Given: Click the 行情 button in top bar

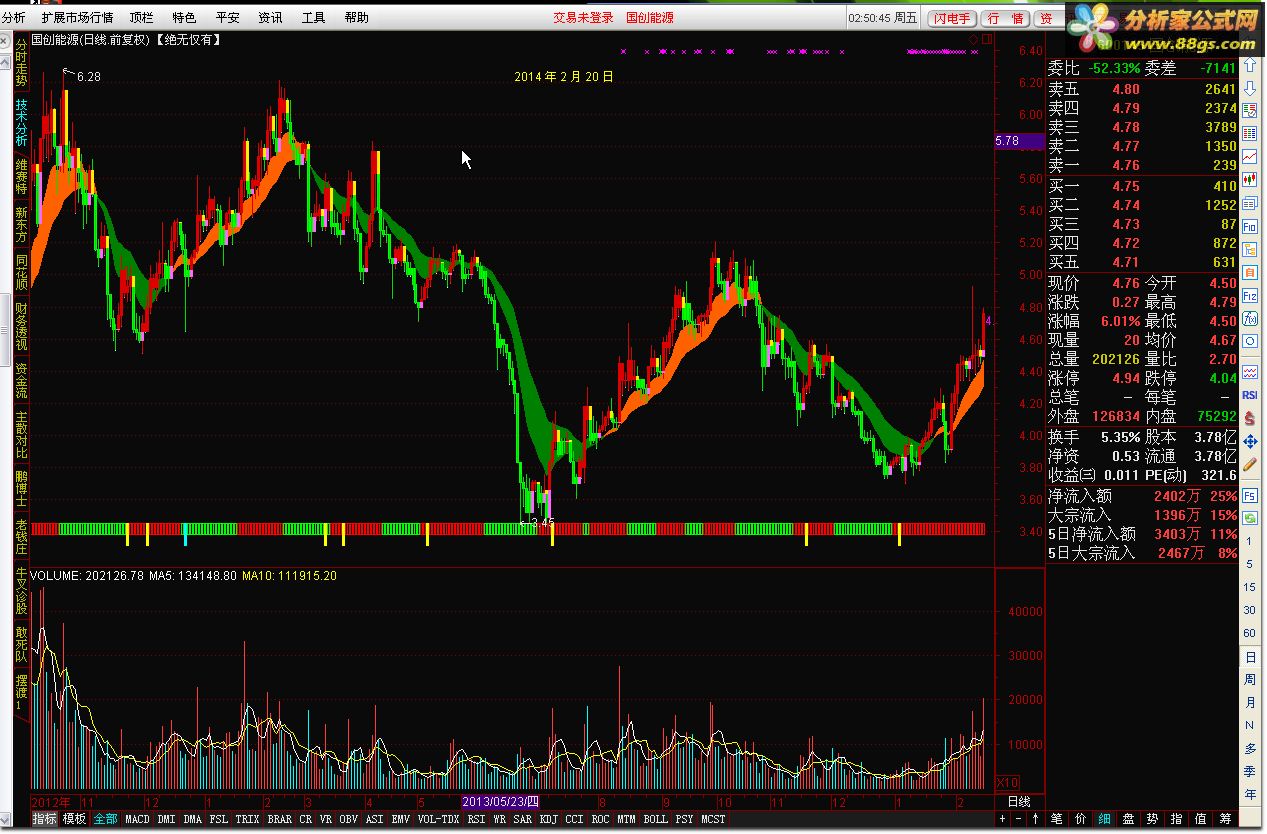Looking at the screenshot, I should tap(1006, 18).
